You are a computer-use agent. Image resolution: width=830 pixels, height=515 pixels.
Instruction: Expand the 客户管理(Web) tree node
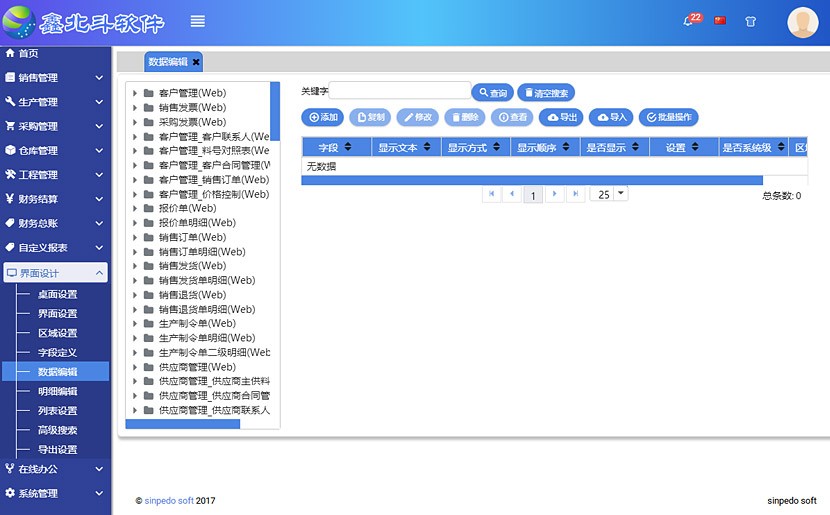click(x=135, y=94)
